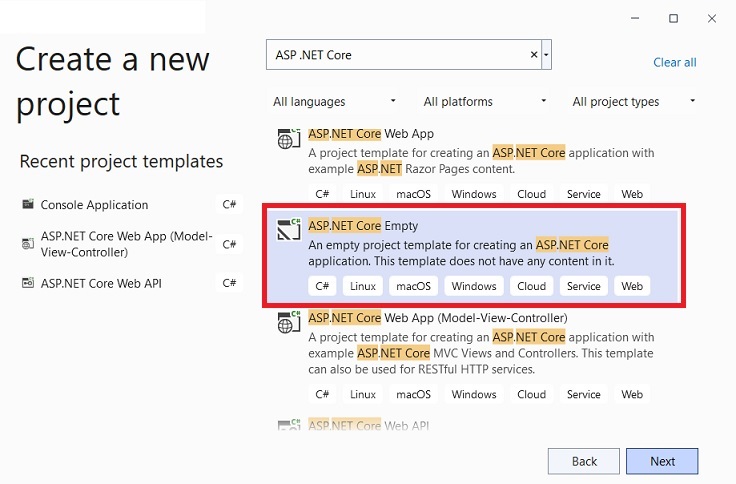
Task: Click the Cloud tag under ASP.NET Core Empty
Action: pyautogui.click(x=531, y=286)
